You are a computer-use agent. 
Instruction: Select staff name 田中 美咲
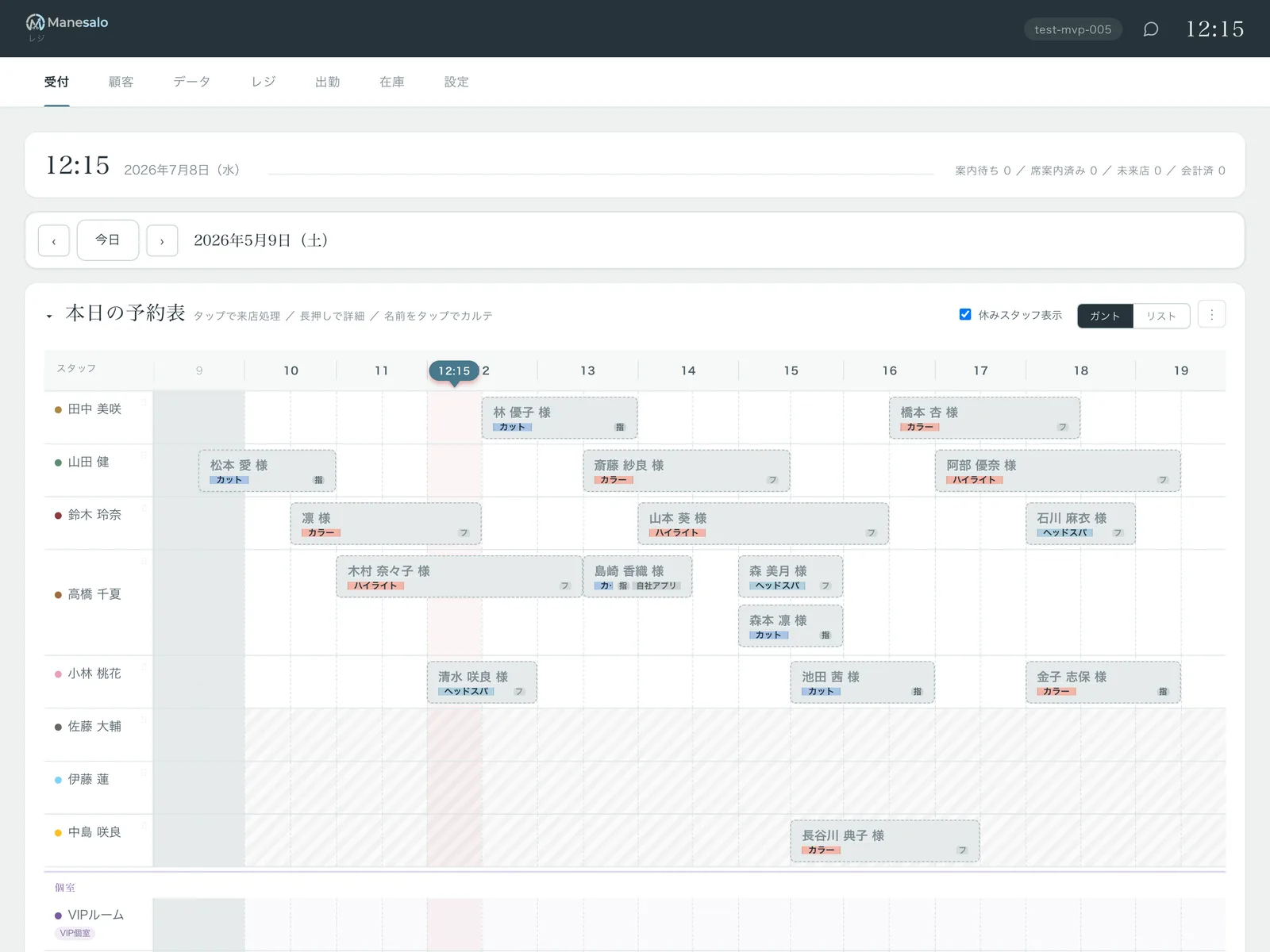pyautogui.click(x=94, y=409)
